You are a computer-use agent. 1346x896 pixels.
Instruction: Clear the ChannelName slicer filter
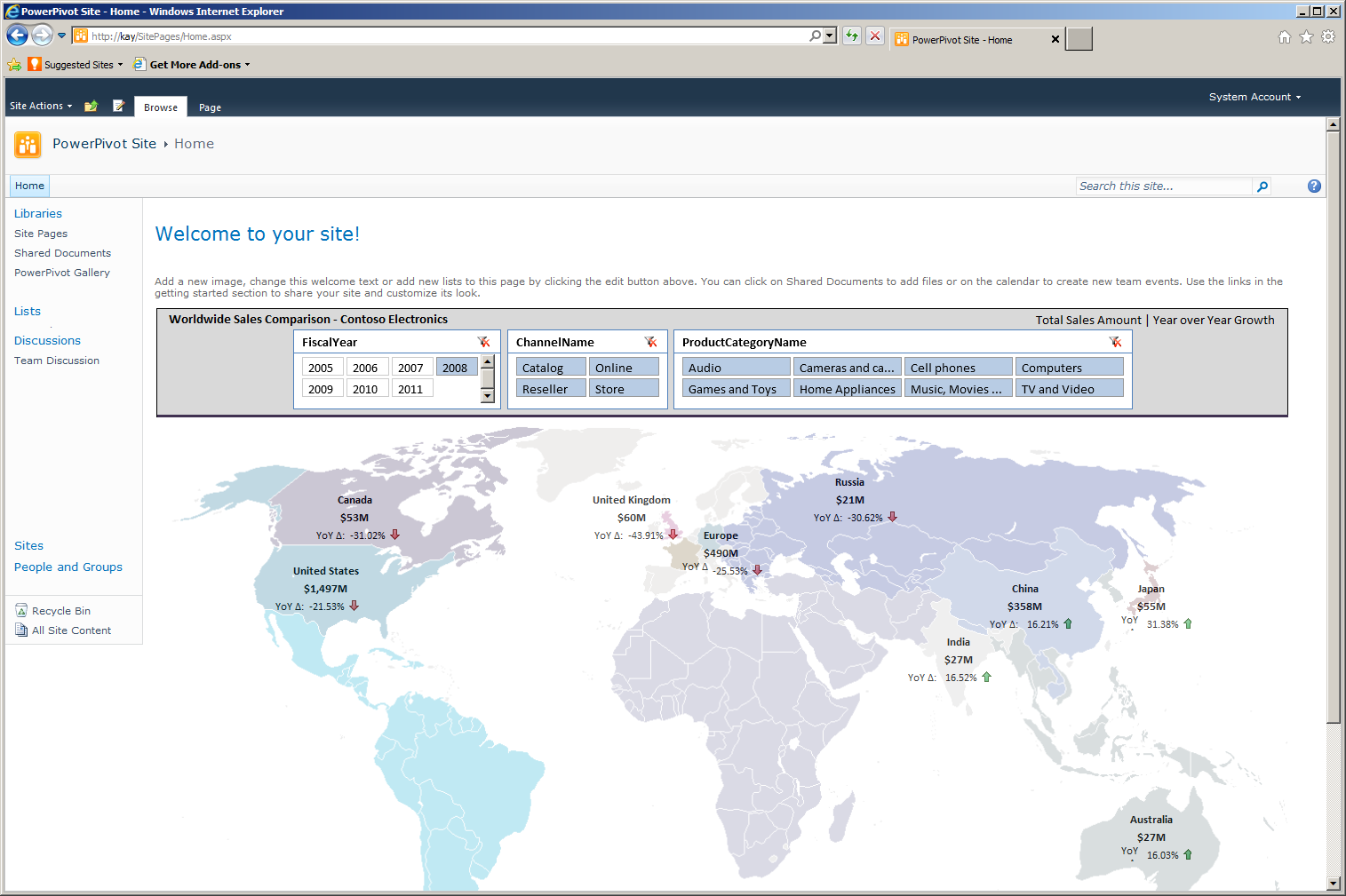point(650,342)
